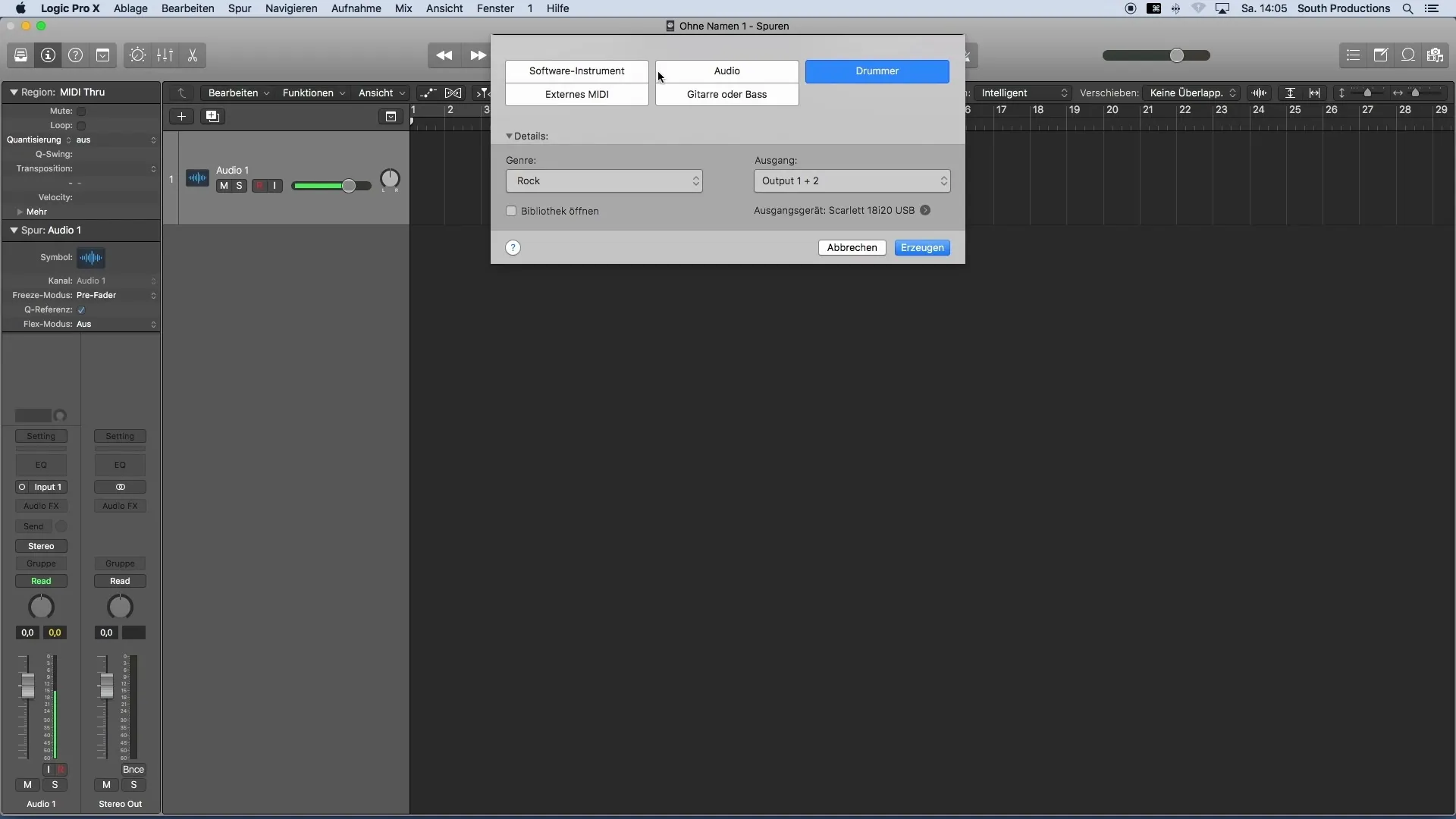Click the vertical auto zoom icon

pyautogui.click(x=1290, y=93)
